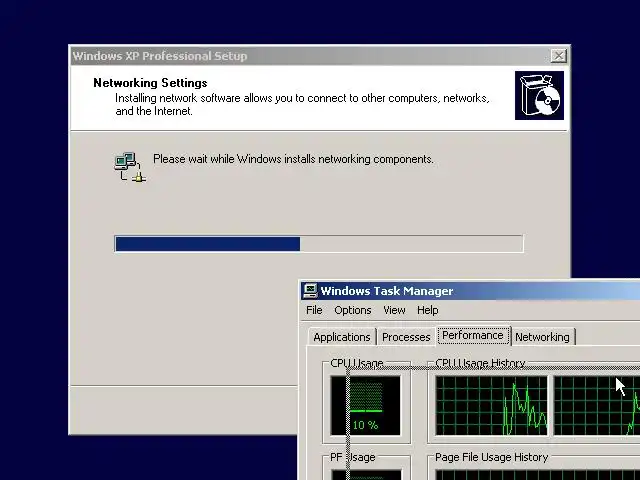Viewport: 640px width, 480px height.
Task: Close the Windows XP Setup window
Action: 558,56
